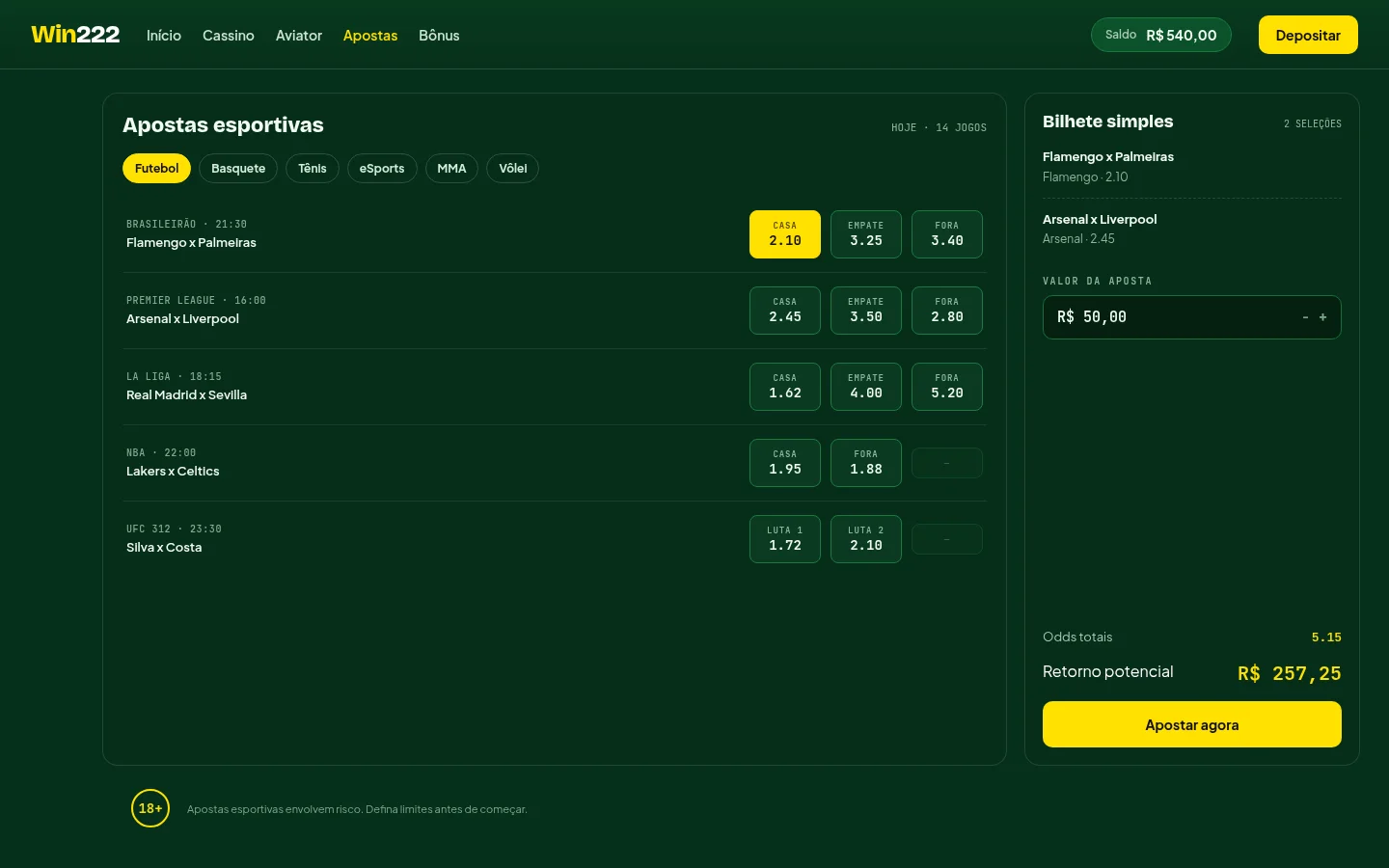Open Silva x Costa fight title

(x=164, y=548)
